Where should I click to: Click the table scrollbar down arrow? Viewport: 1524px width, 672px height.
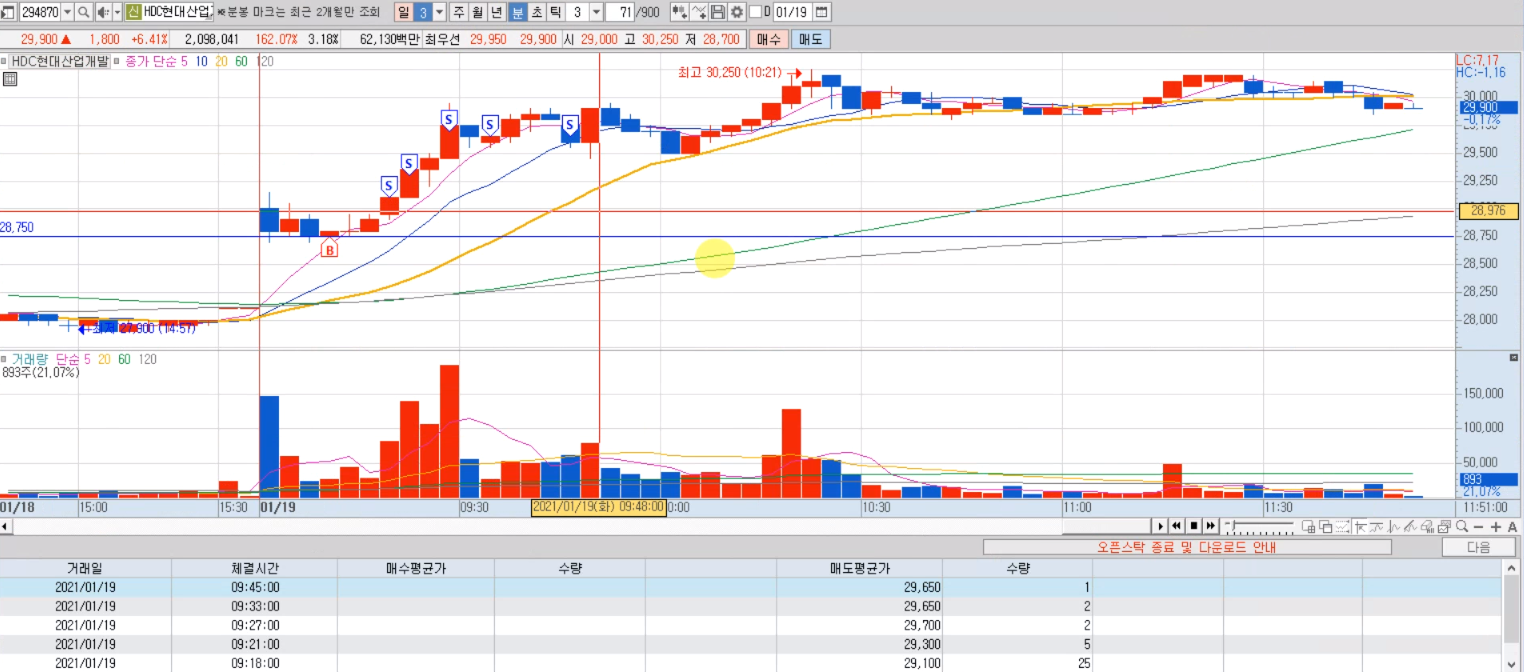[1511, 664]
